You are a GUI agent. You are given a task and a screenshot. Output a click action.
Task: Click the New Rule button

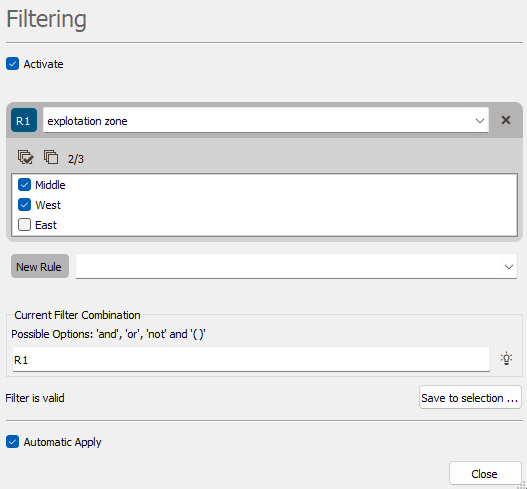point(40,266)
